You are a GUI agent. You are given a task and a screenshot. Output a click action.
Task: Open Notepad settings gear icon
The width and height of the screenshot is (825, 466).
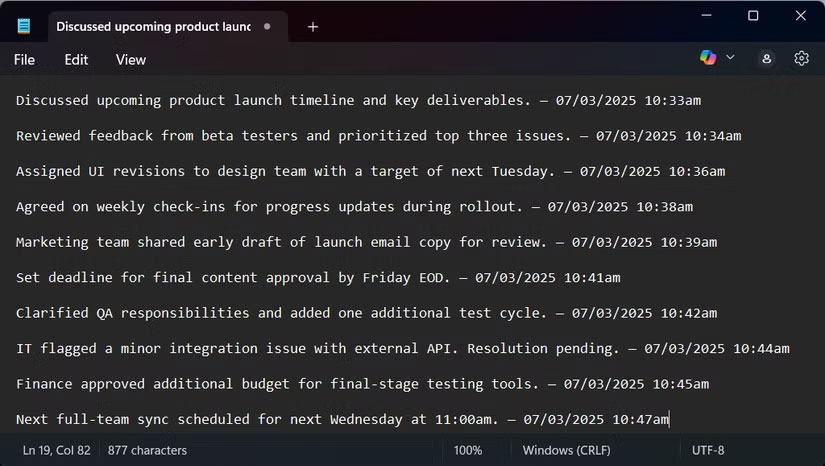801,59
